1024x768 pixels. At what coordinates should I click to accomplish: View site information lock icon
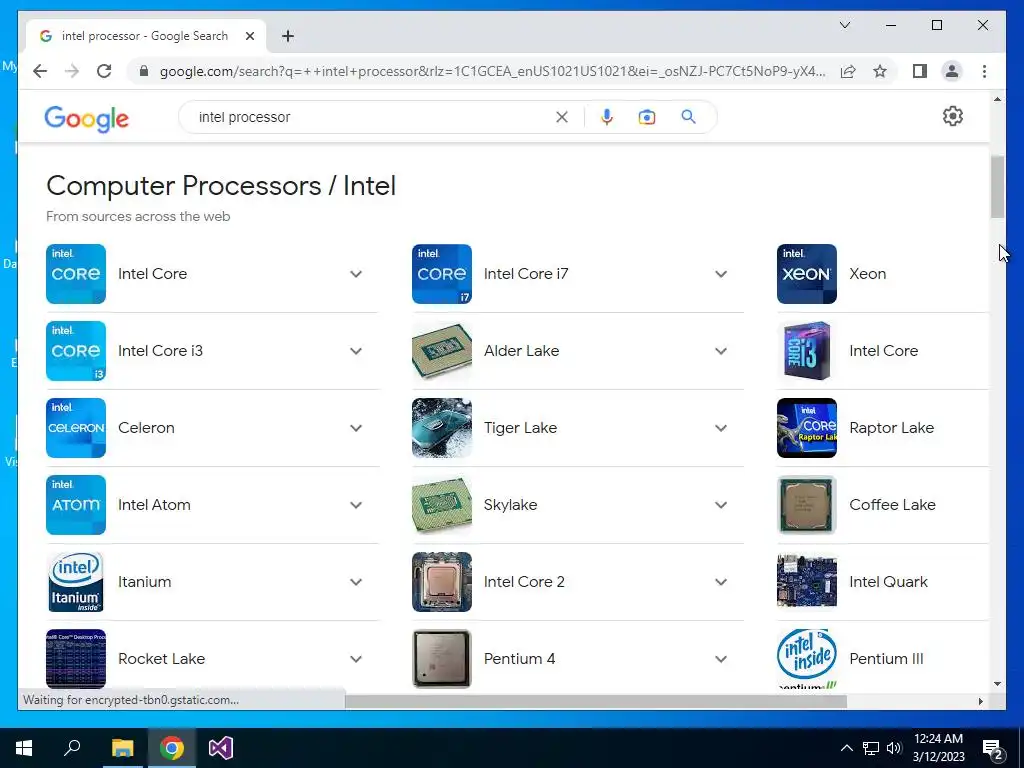[144, 71]
